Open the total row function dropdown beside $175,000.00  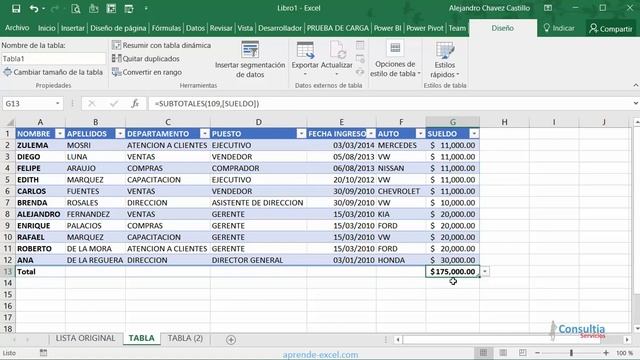(x=485, y=271)
